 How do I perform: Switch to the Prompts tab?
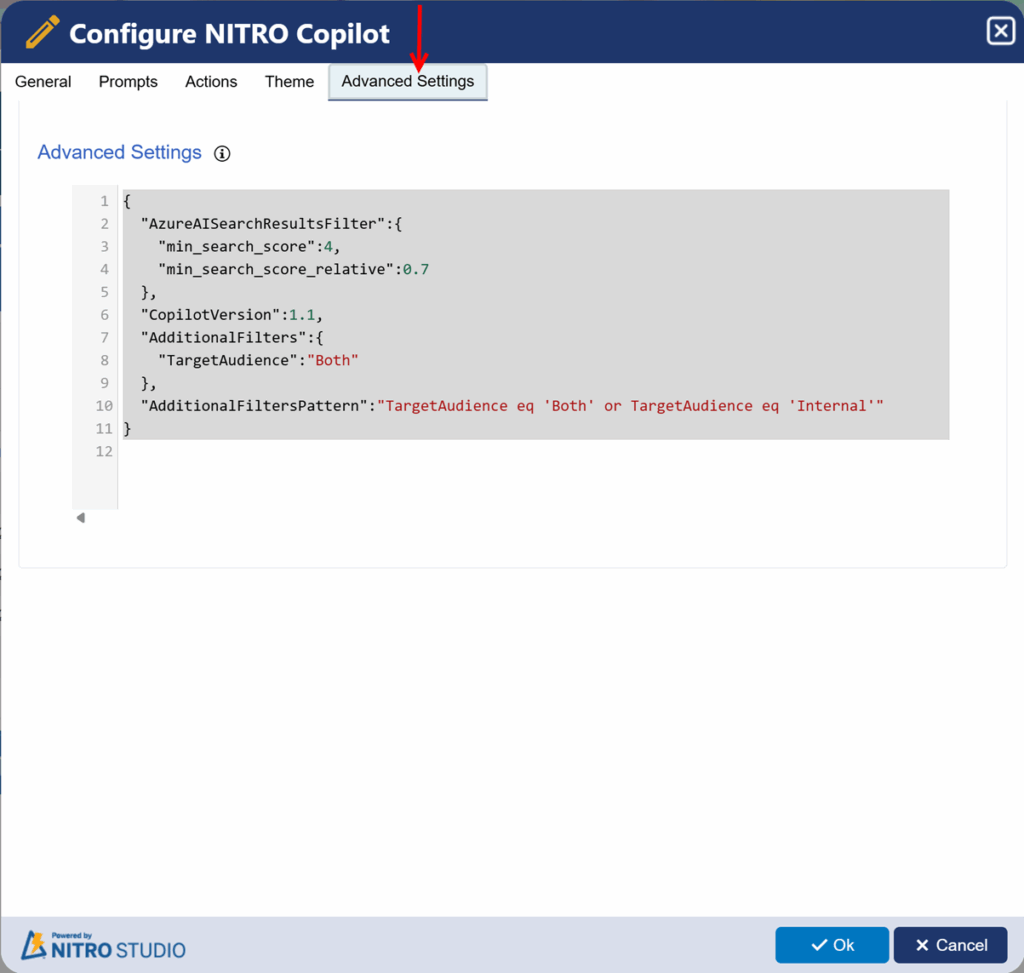(x=128, y=82)
